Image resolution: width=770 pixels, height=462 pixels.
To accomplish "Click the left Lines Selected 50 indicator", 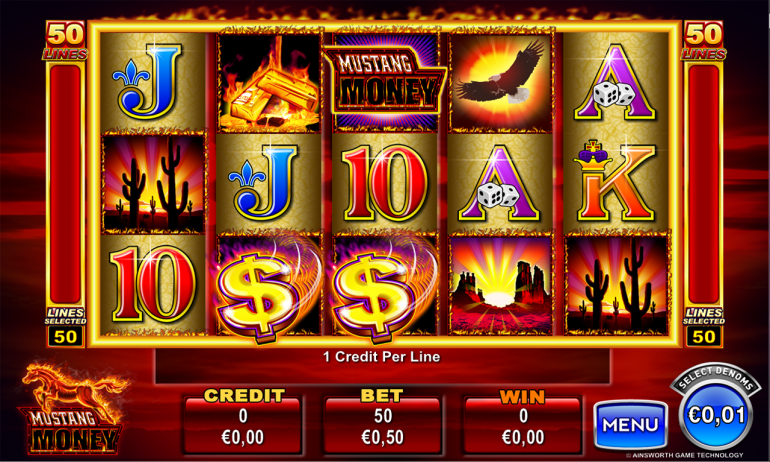I will click(65, 327).
